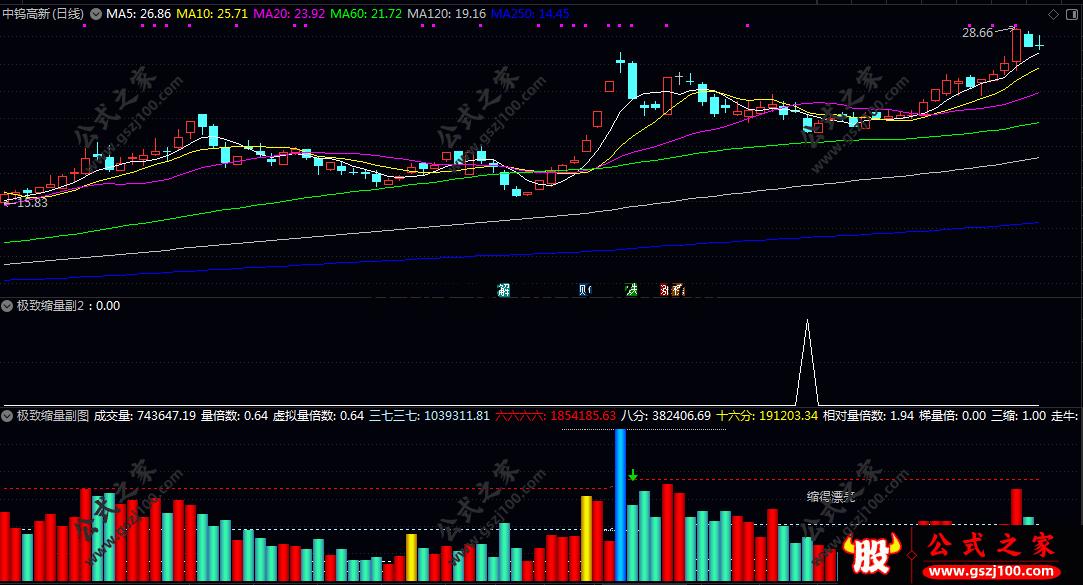Click 三七三七: 1039311.81 value
1083x585 pixels.
(430, 416)
